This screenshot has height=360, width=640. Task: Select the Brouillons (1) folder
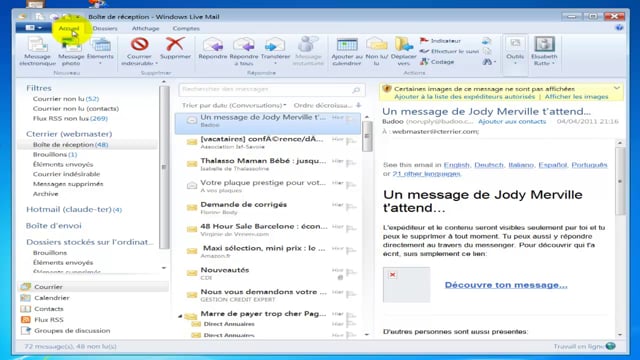[x=55, y=154]
